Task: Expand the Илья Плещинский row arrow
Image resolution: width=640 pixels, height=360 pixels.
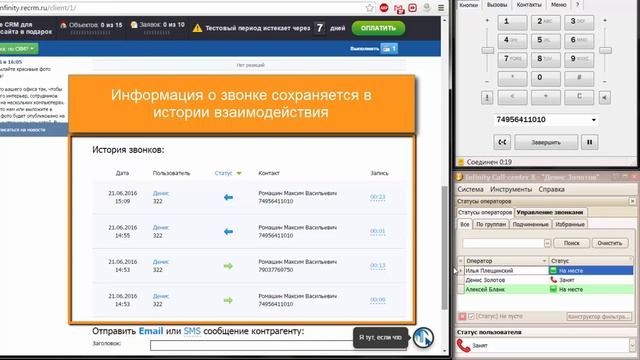Action: pyautogui.click(x=461, y=270)
